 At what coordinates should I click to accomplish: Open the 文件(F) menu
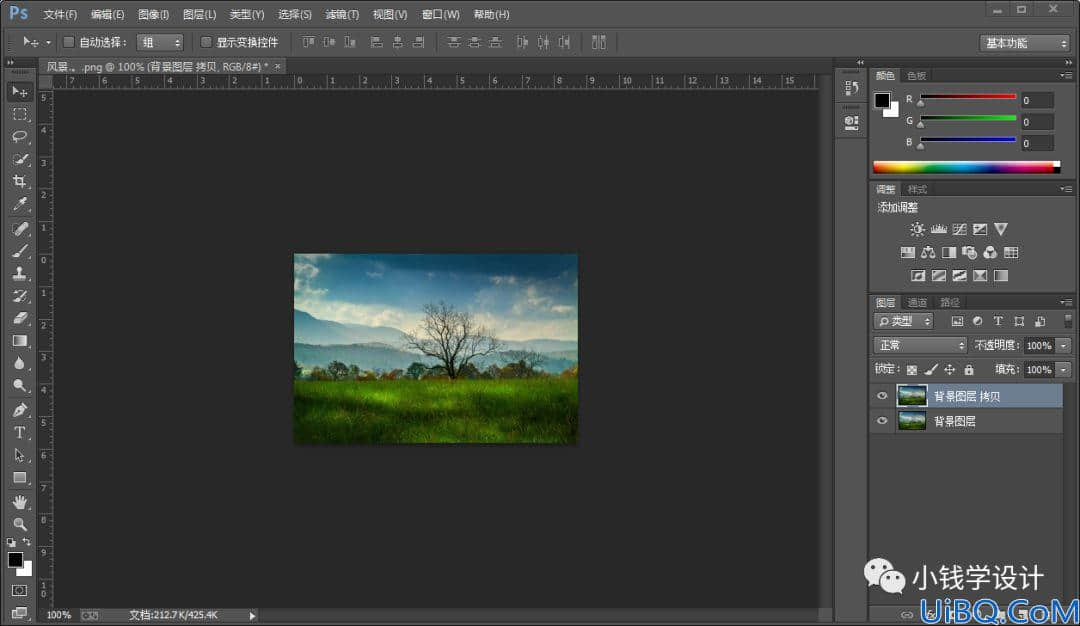(x=60, y=14)
